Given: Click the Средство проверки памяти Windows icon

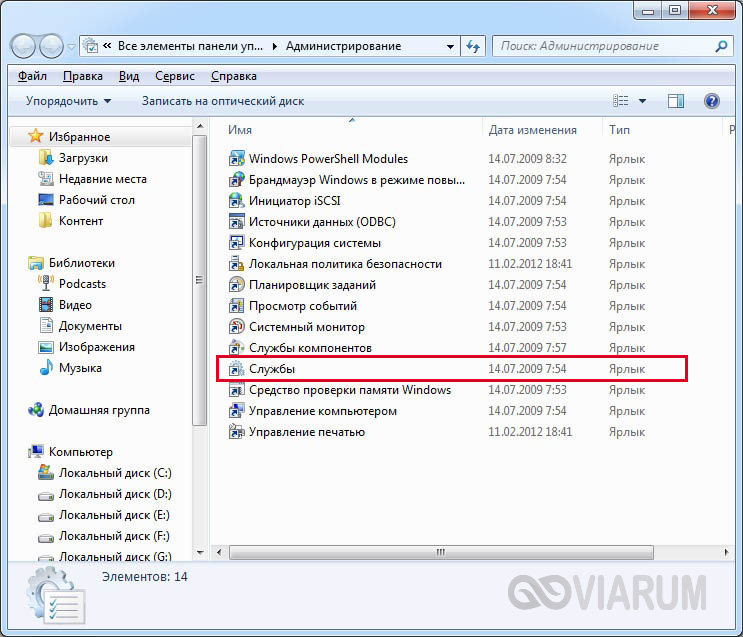Looking at the screenshot, I should (x=236, y=390).
